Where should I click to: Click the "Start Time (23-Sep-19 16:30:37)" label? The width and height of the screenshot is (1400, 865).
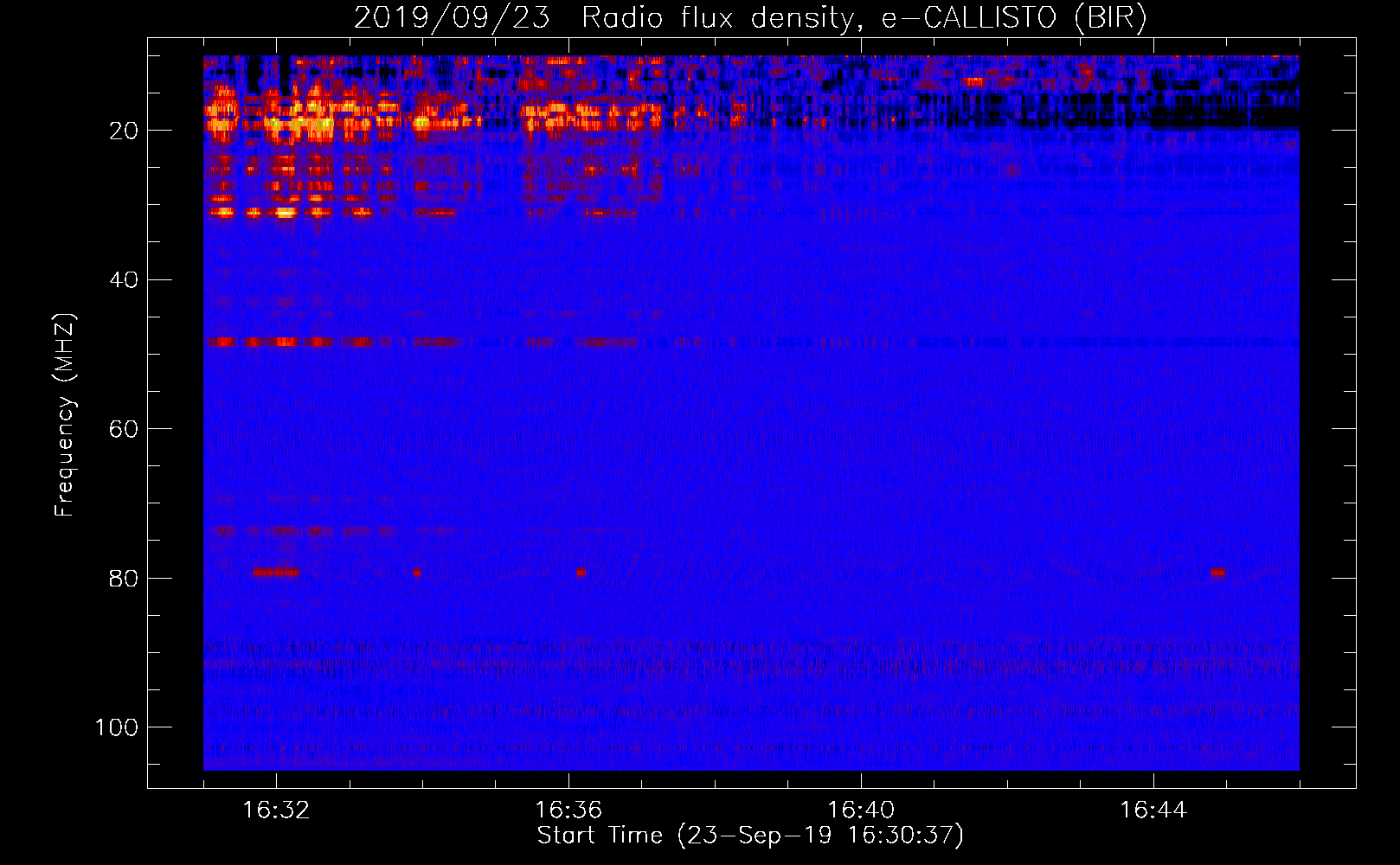[750, 836]
